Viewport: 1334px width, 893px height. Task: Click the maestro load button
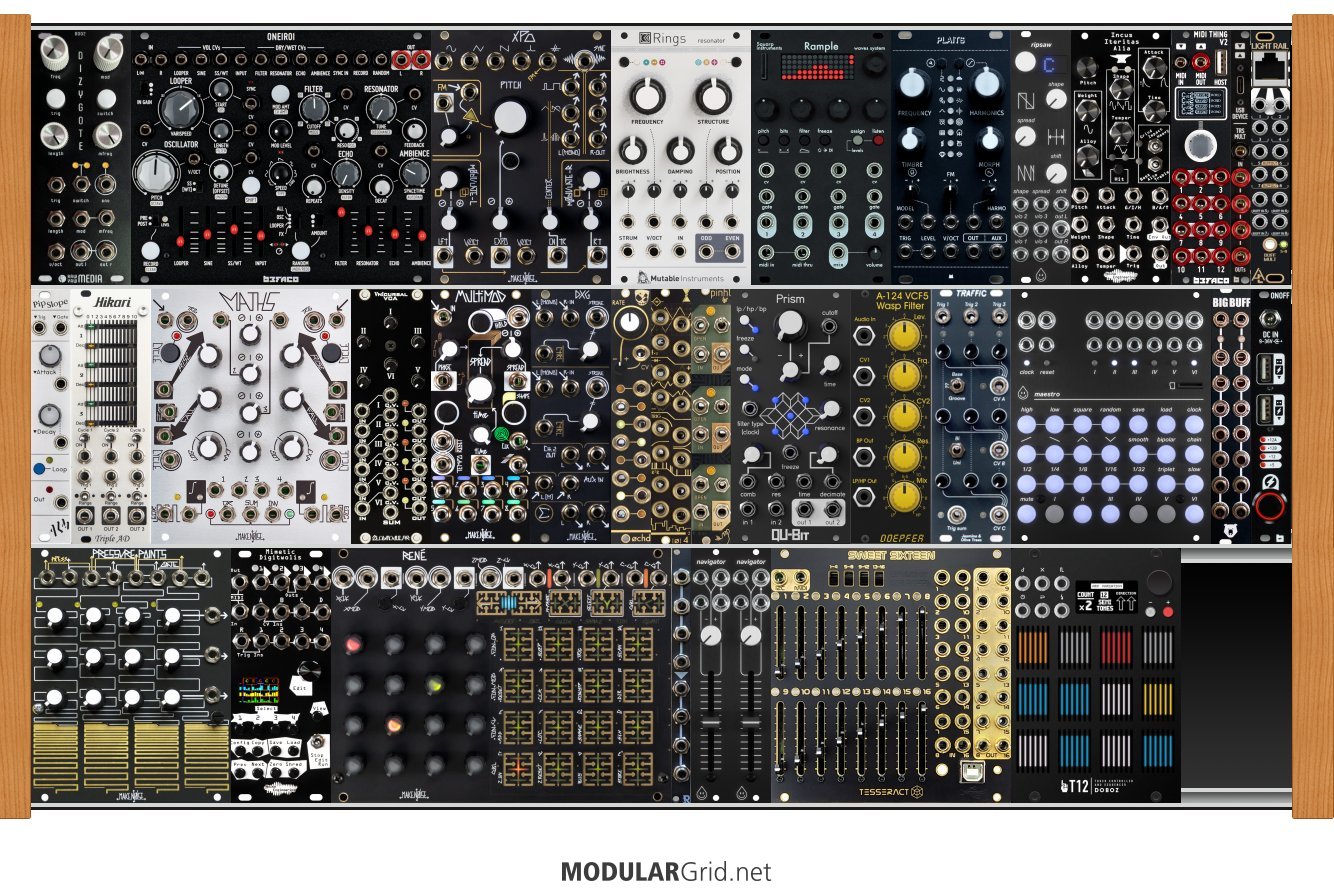click(x=1166, y=425)
